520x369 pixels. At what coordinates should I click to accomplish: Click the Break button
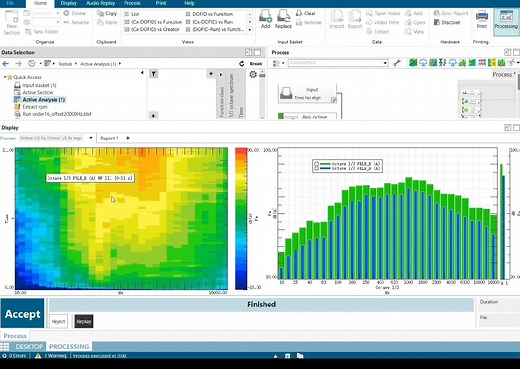pos(256,64)
